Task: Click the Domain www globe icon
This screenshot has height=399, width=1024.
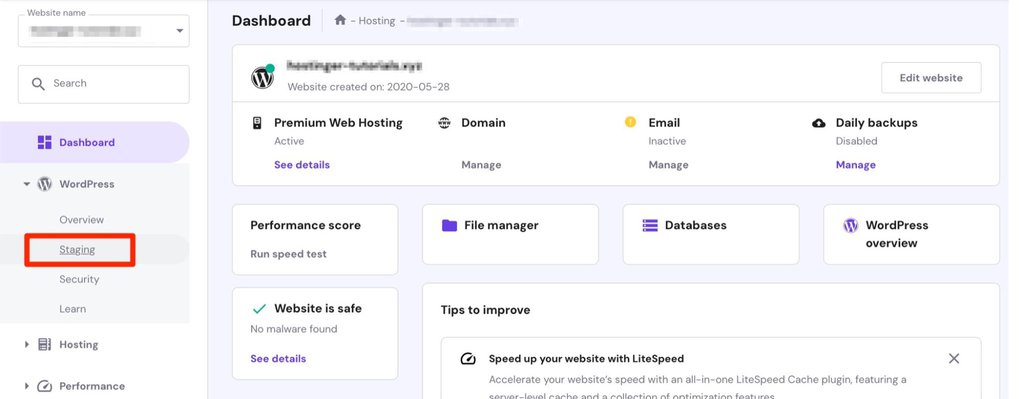Action: point(445,123)
